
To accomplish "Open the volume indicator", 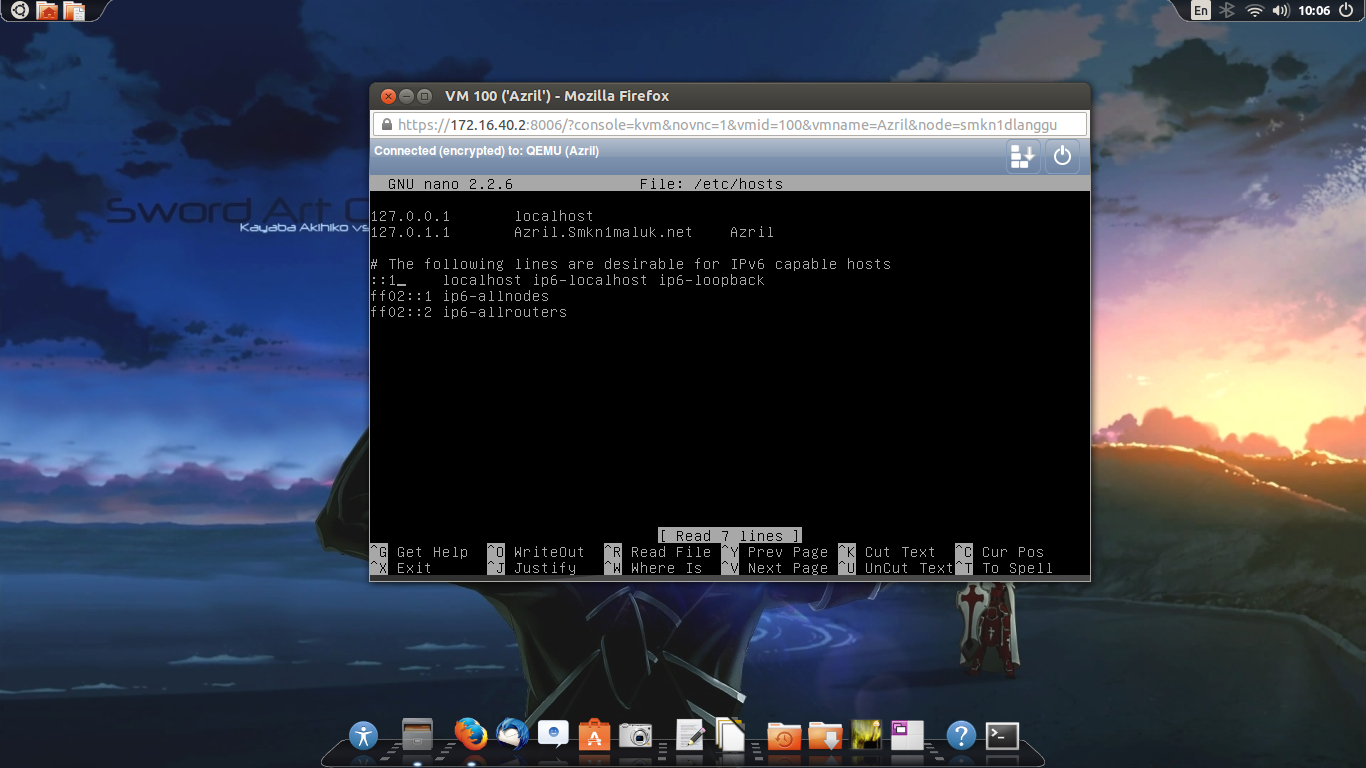I will tap(1281, 11).
